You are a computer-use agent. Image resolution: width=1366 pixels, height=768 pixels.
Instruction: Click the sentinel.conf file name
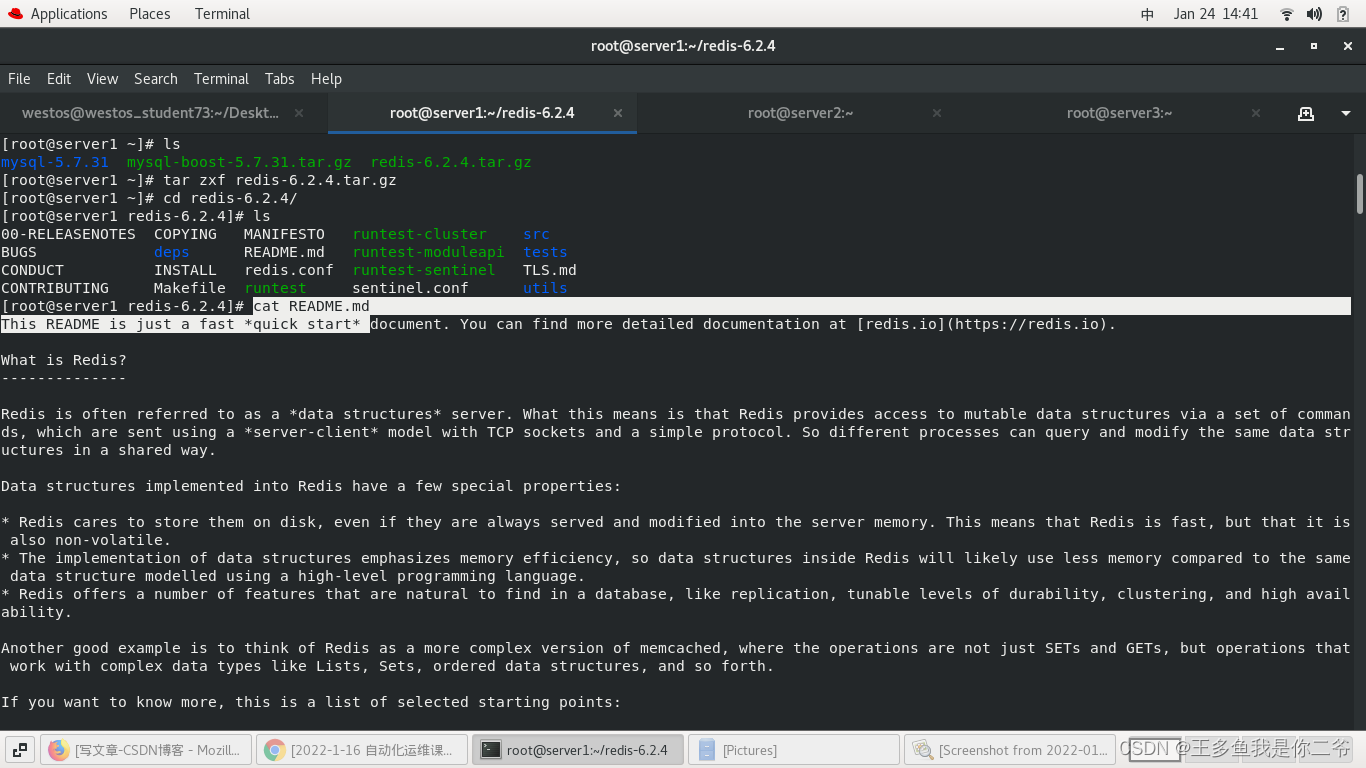point(410,288)
